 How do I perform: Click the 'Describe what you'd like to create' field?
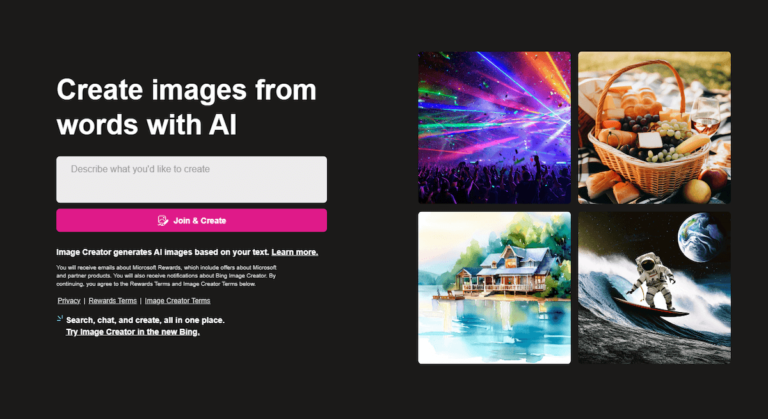[x=192, y=179]
